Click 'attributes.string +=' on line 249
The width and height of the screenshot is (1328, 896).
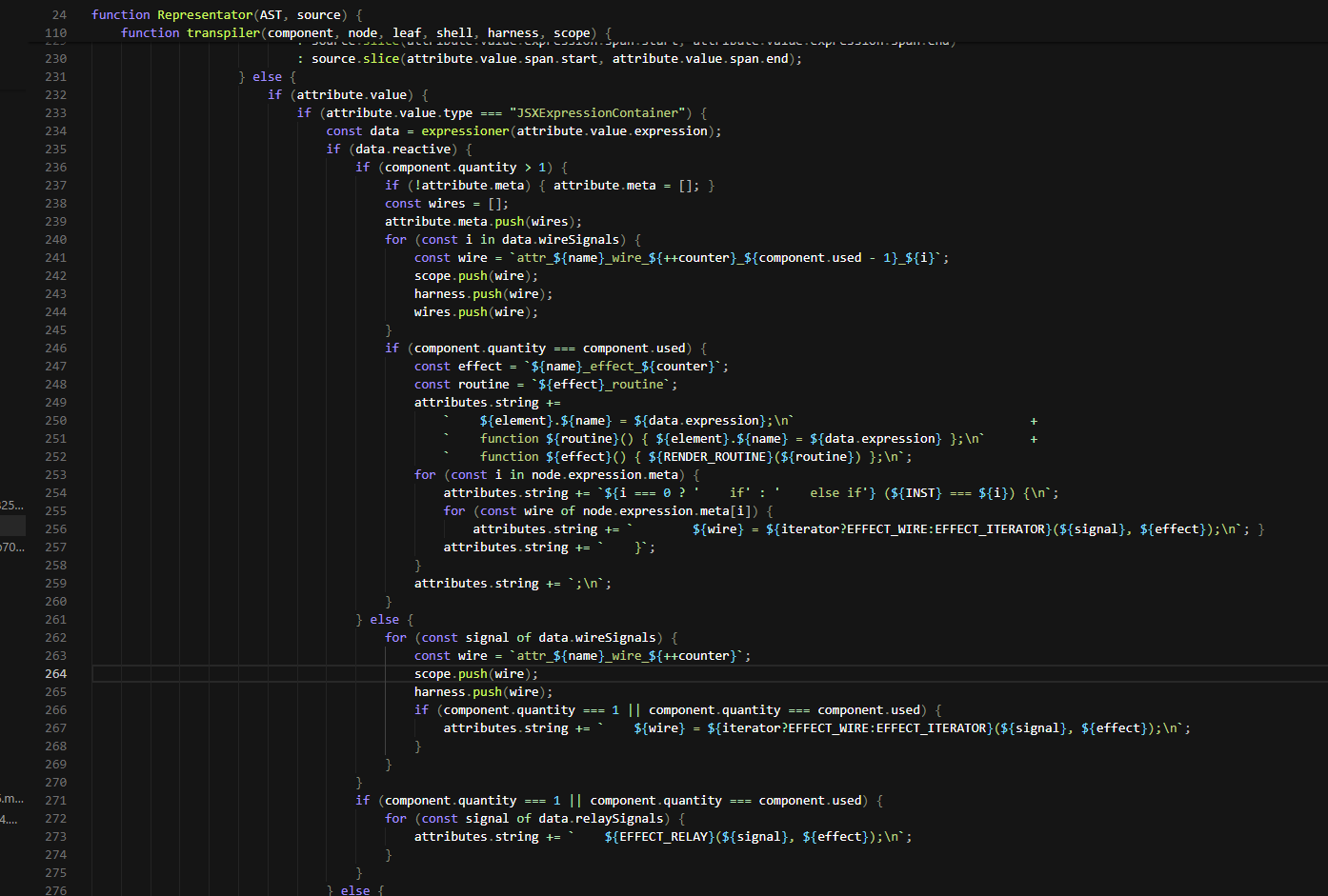click(488, 402)
